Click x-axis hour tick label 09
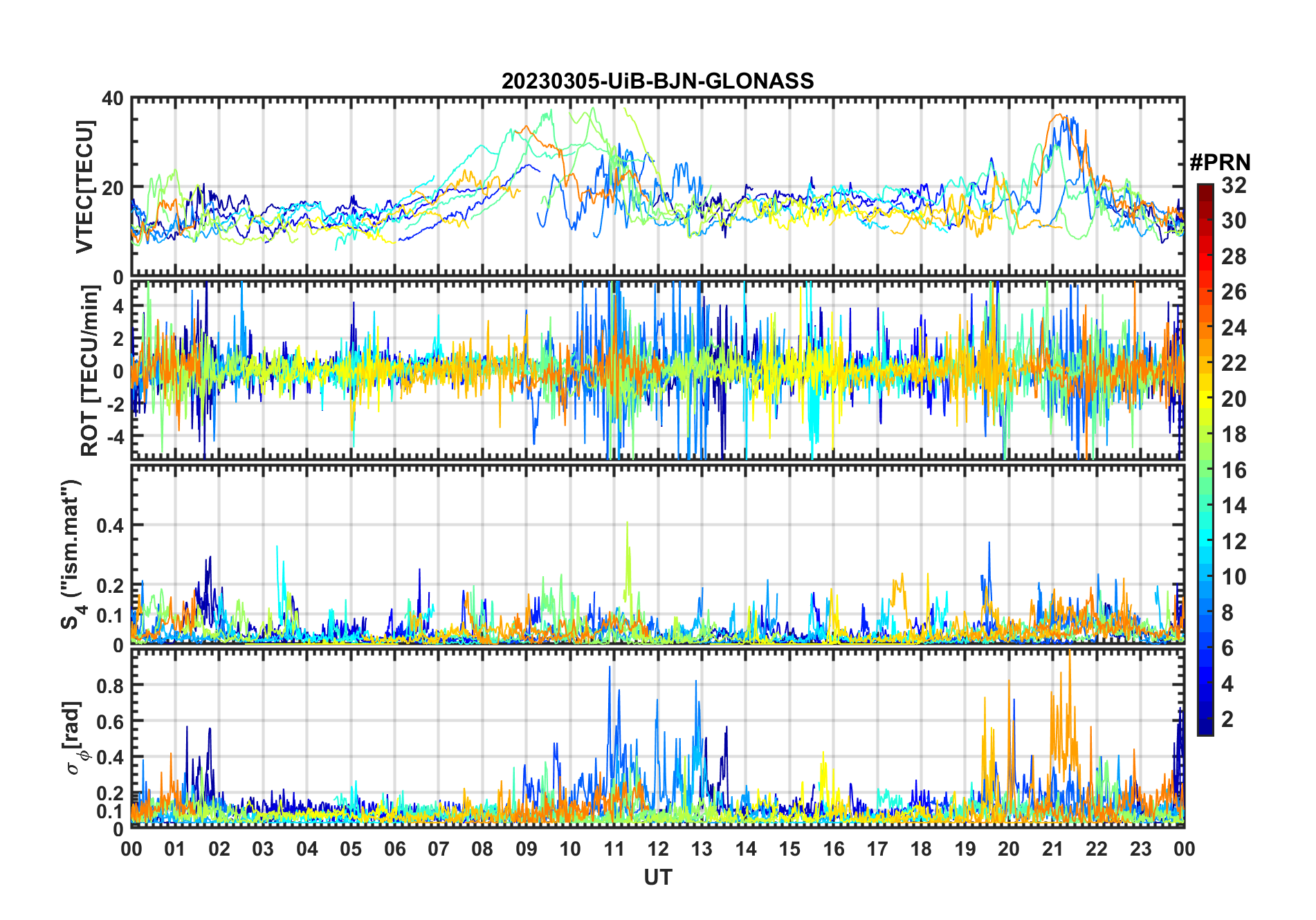This screenshot has width=1316, height=920. [x=527, y=849]
